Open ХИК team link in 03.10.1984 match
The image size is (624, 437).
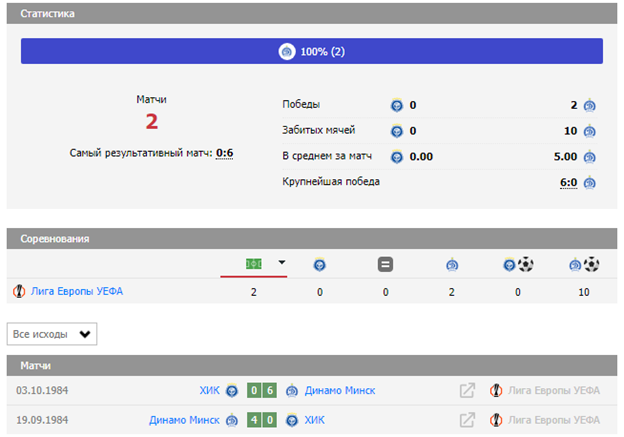click(x=209, y=391)
